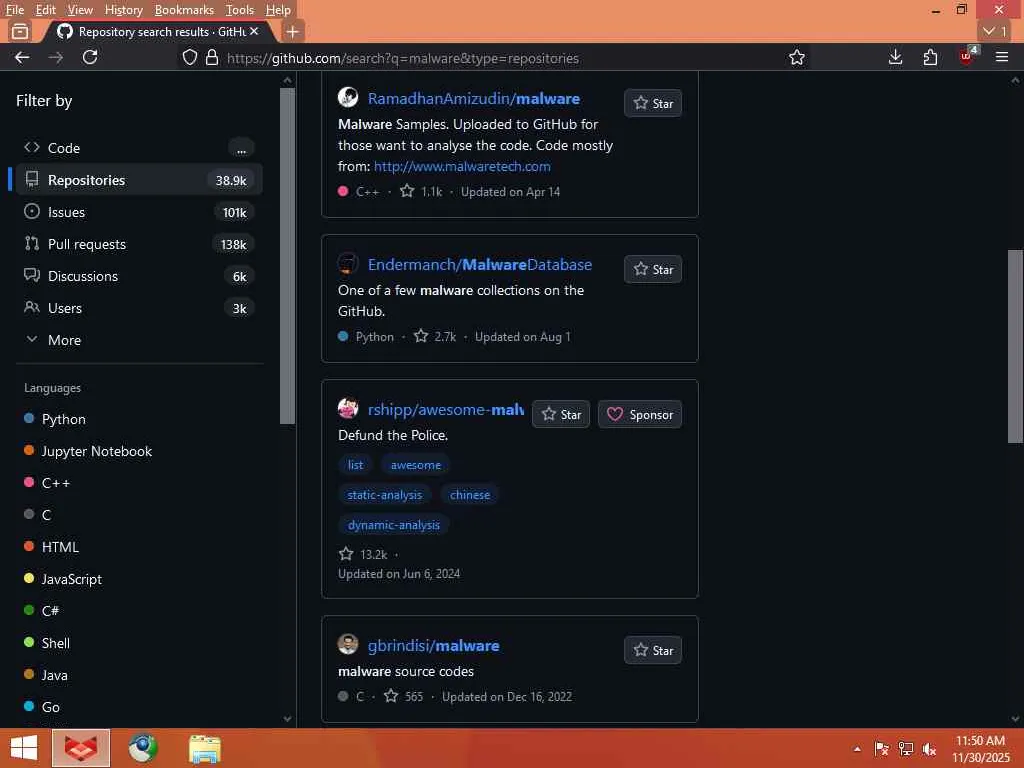Image resolution: width=1024 pixels, height=768 pixels.
Task: Select the 'static-analysis' topic tag
Action: coord(384,495)
